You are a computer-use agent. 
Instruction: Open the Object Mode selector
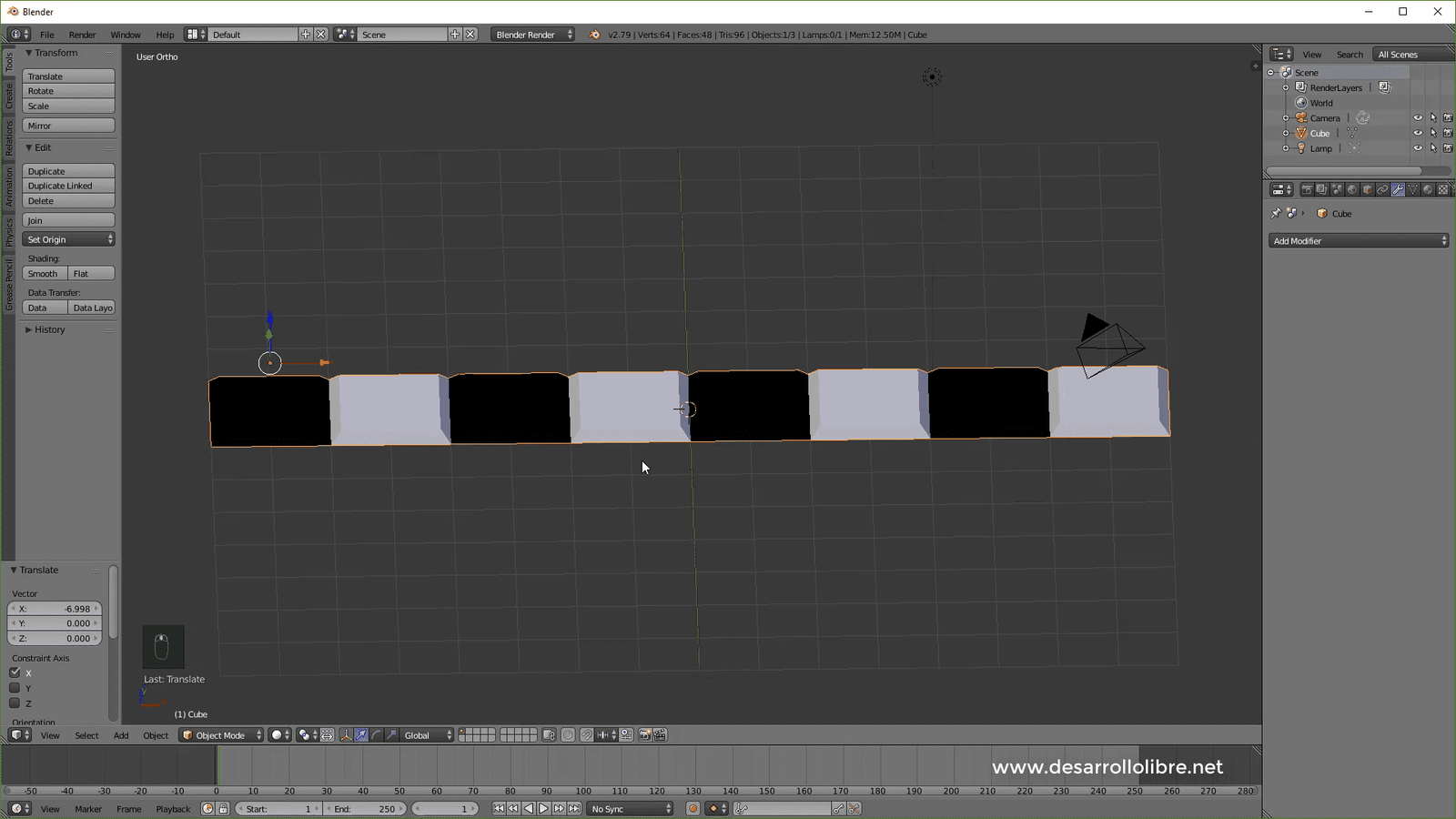(221, 735)
